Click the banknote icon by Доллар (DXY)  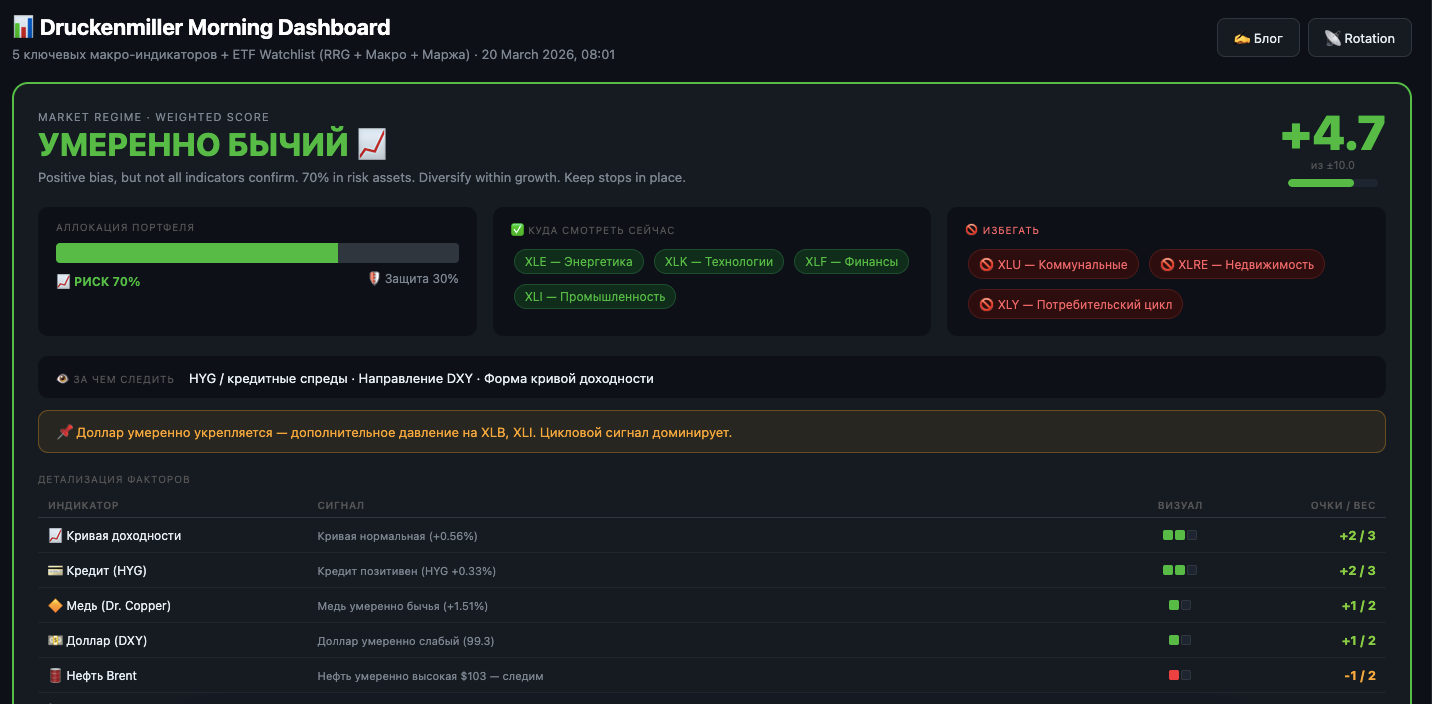pyautogui.click(x=55, y=641)
